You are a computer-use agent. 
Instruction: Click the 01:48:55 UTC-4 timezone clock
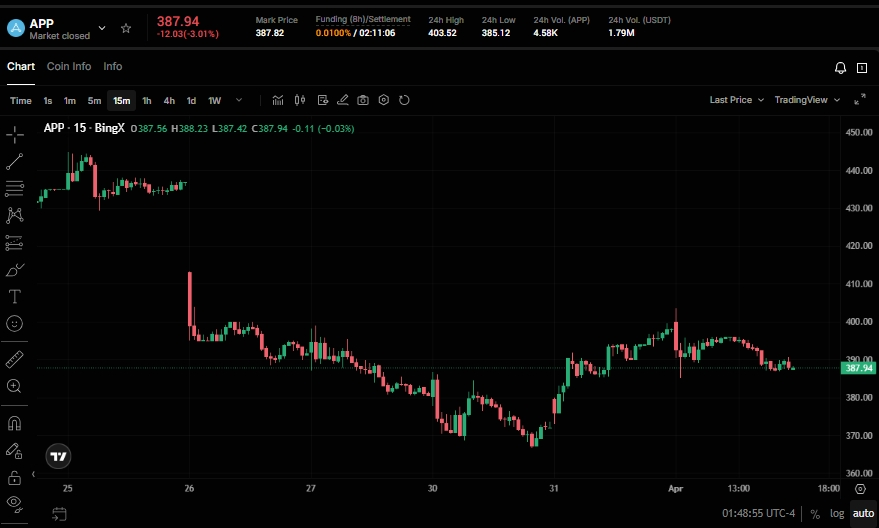759,514
